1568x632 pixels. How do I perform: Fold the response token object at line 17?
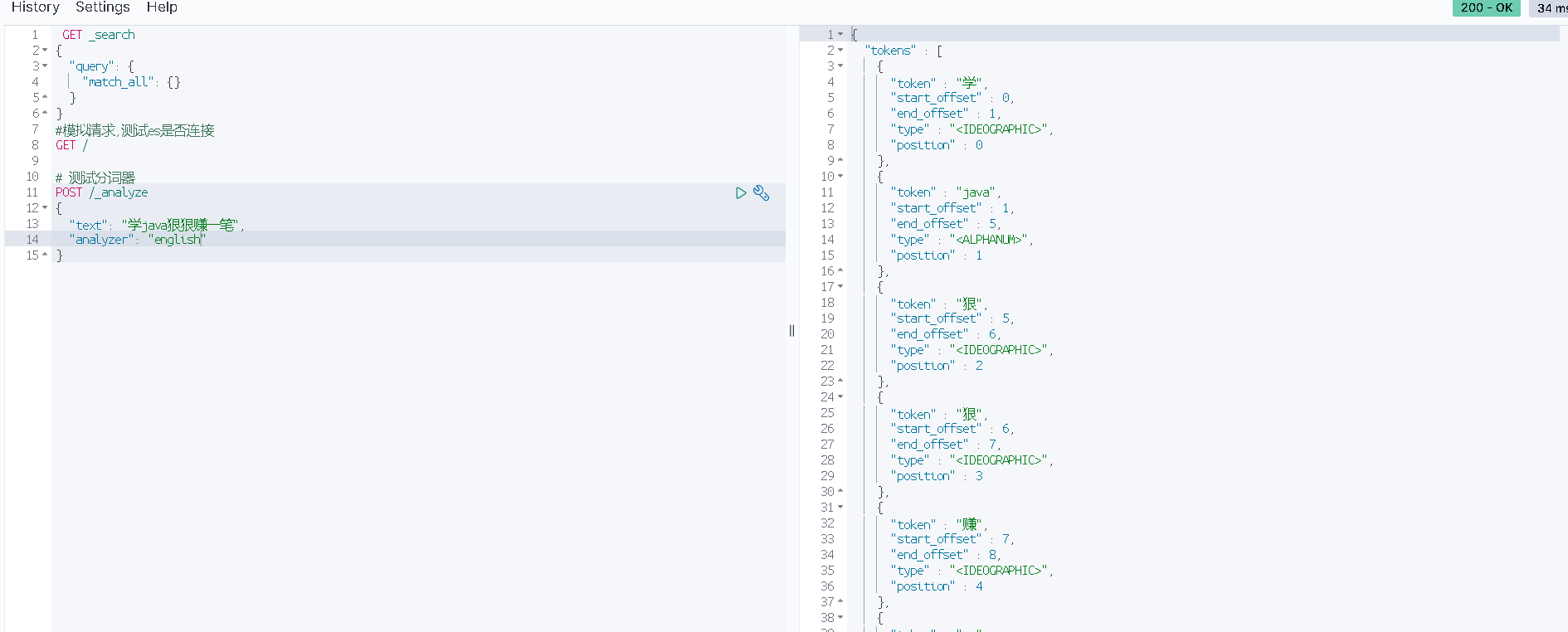pyautogui.click(x=840, y=287)
